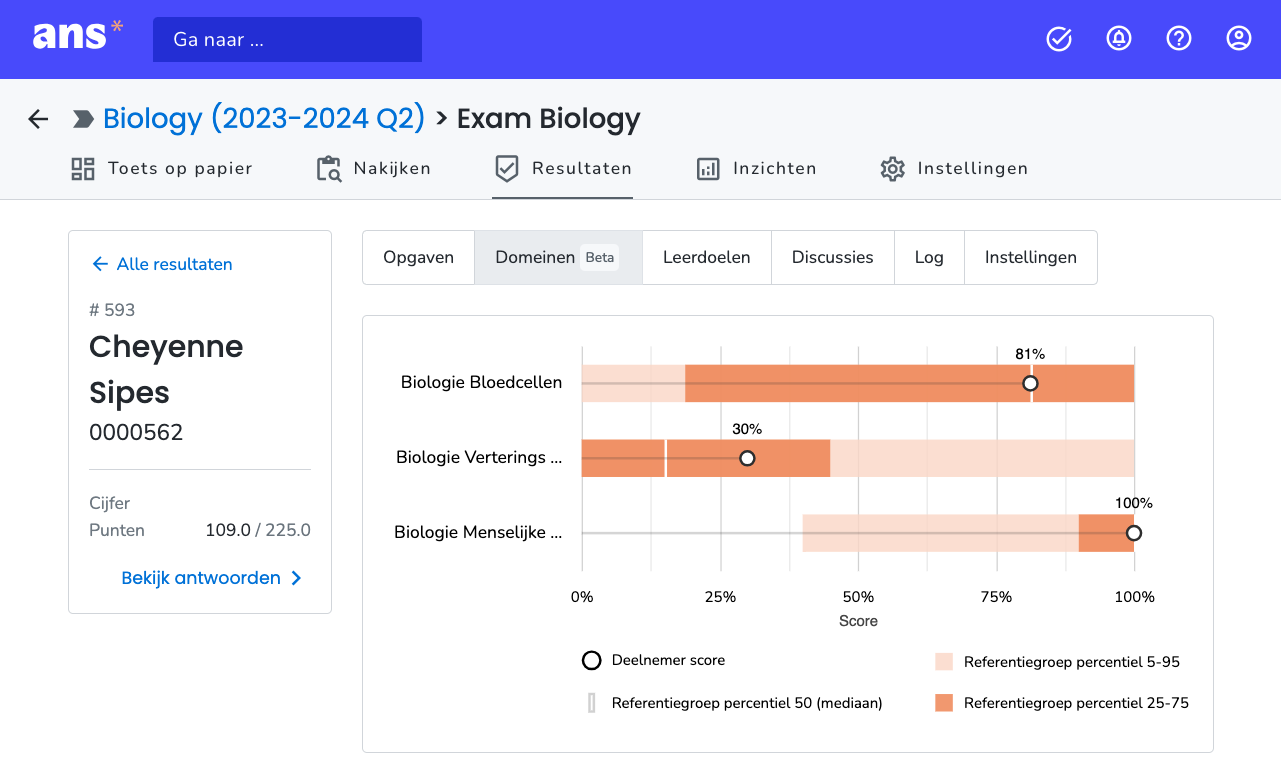The height and width of the screenshot is (765, 1281).
Task: Open notifications bell icon
Action: [x=1119, y=39]
